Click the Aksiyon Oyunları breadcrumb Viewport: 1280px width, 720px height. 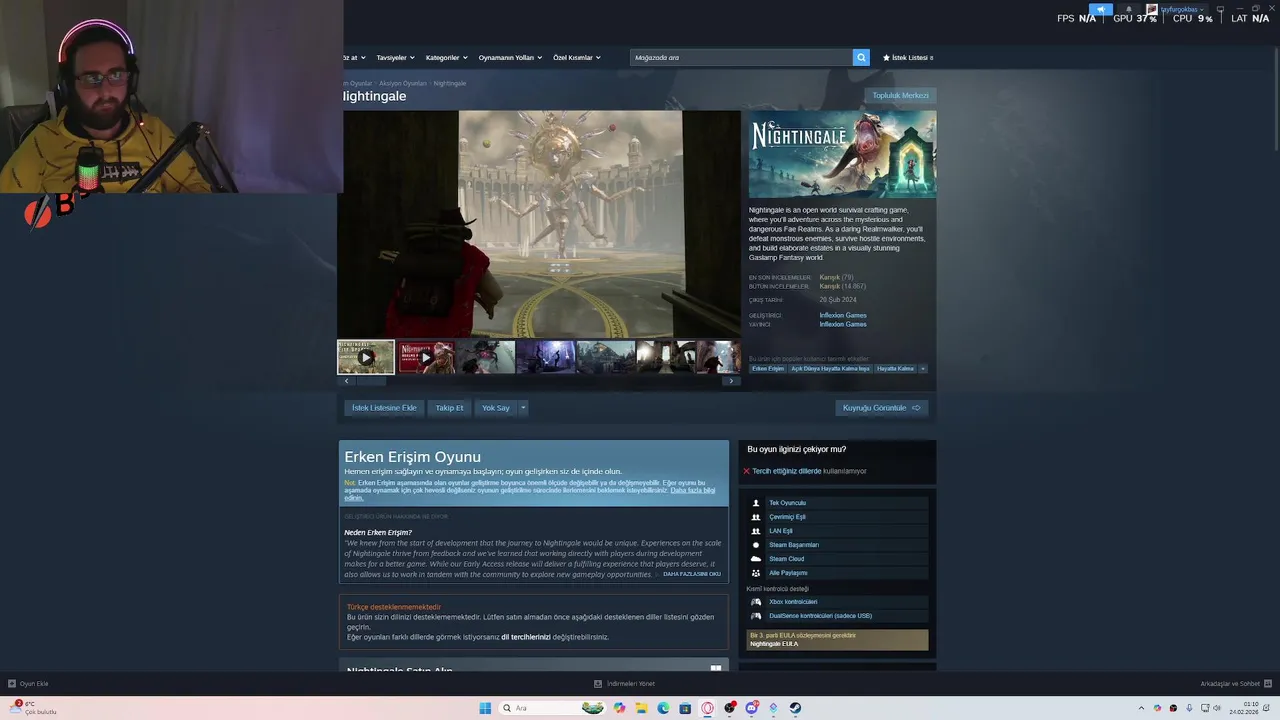tap(403, 83)
